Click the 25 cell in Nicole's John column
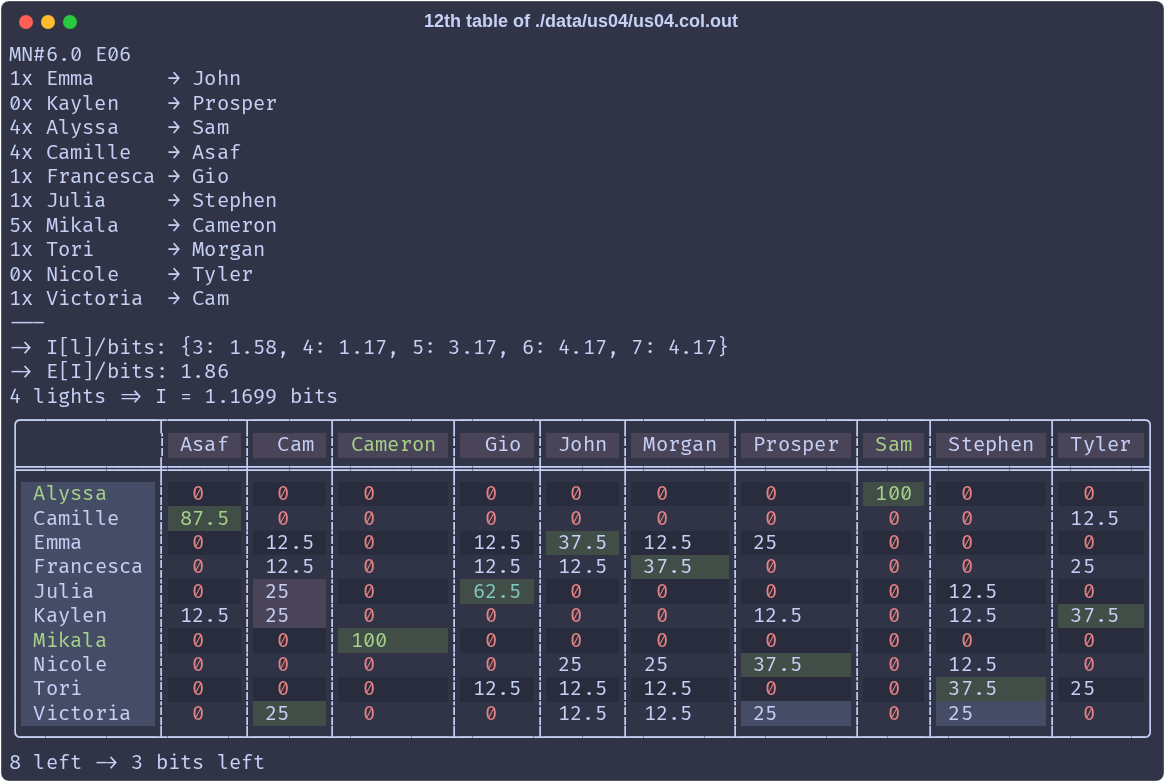This screenshot has width=1165, height=782. click(x=582, y=664)
